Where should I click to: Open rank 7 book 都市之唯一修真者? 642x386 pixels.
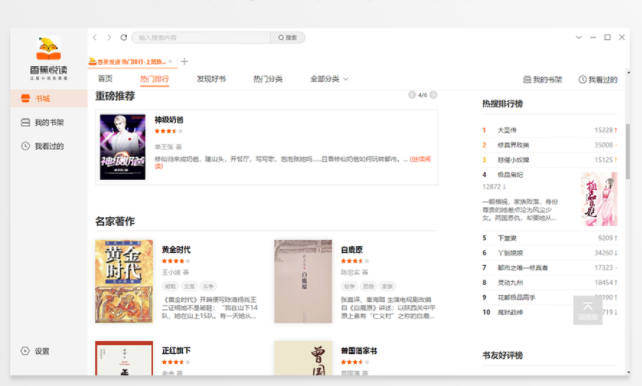[522, 267]
